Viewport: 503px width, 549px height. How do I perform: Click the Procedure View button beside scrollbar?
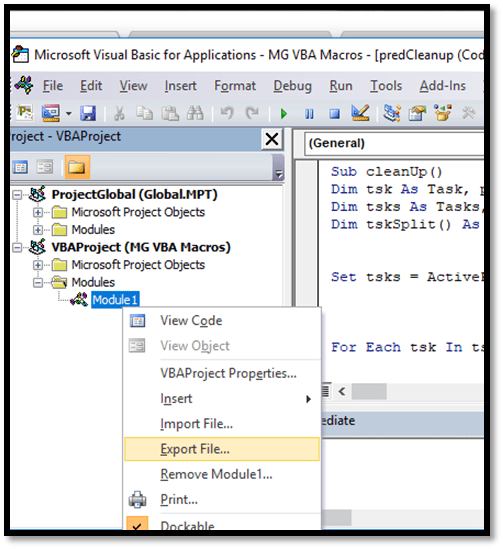tap(326, 391)
